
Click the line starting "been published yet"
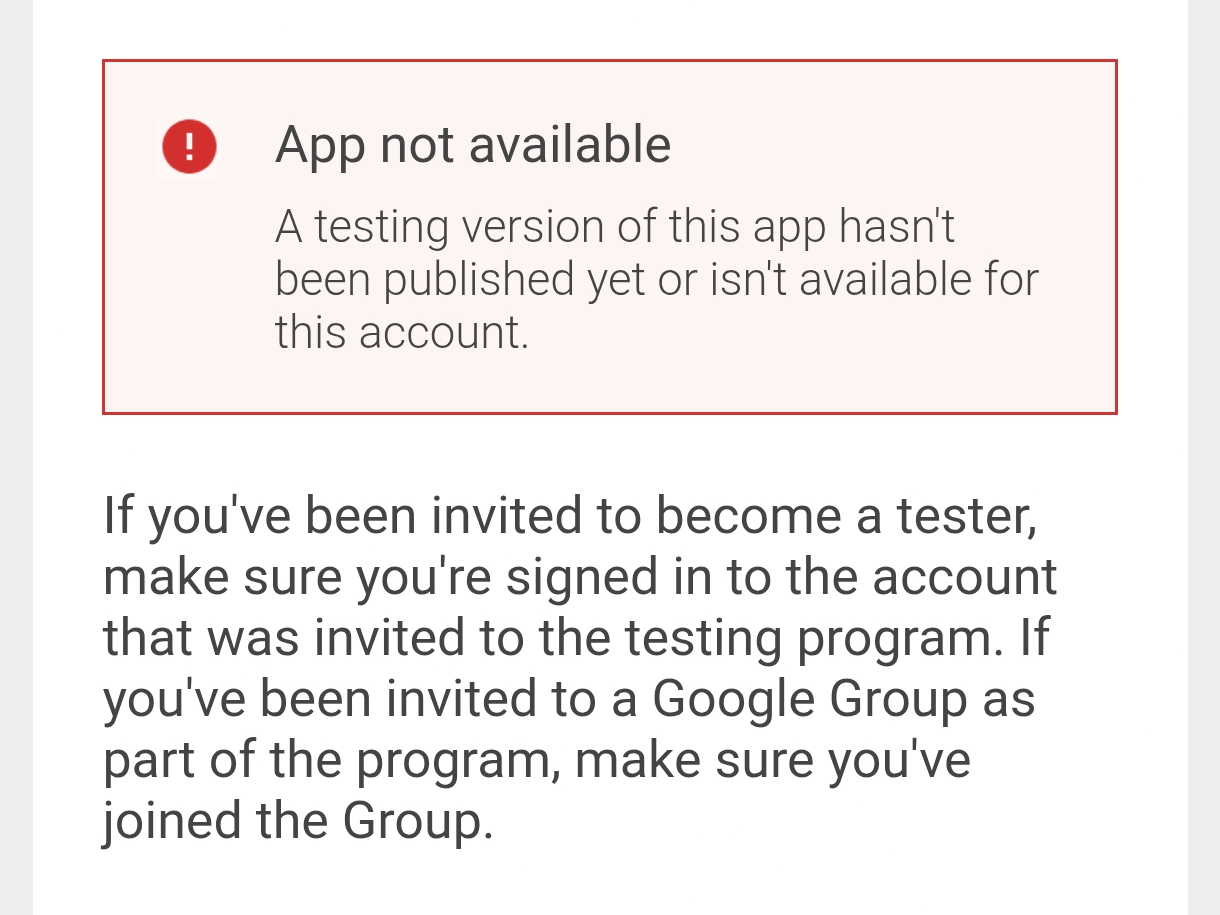[656, 280]
